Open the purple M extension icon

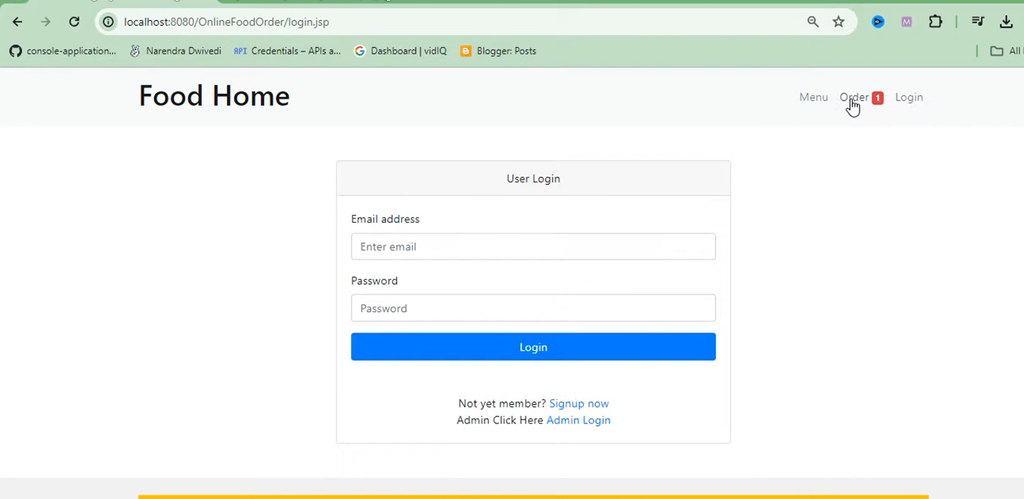coord(906,22)
